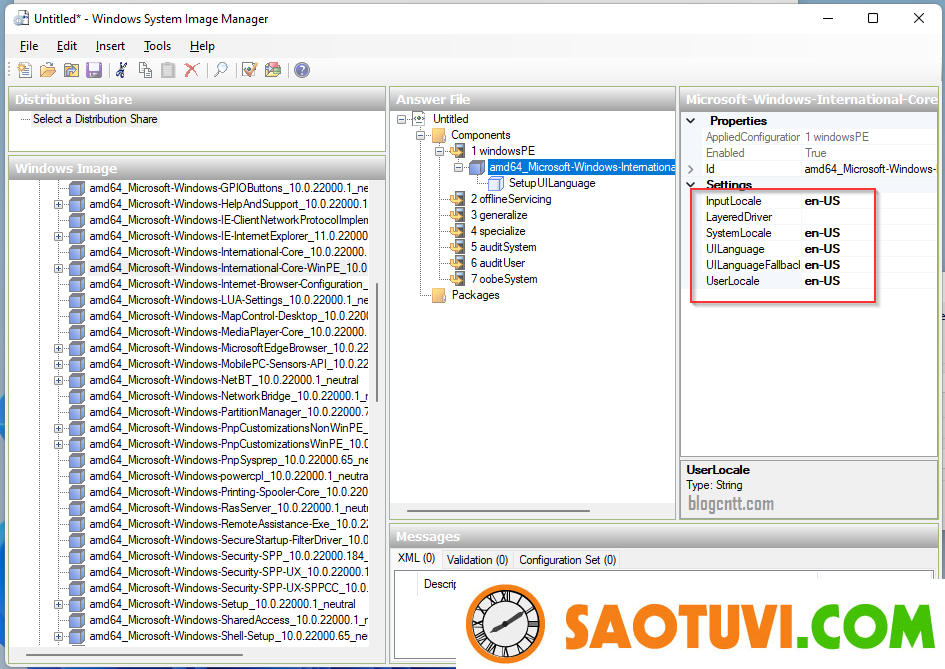945x669 pixels.
Task: Expand the International-Core-WinPE component node
Action: (58, 268)
